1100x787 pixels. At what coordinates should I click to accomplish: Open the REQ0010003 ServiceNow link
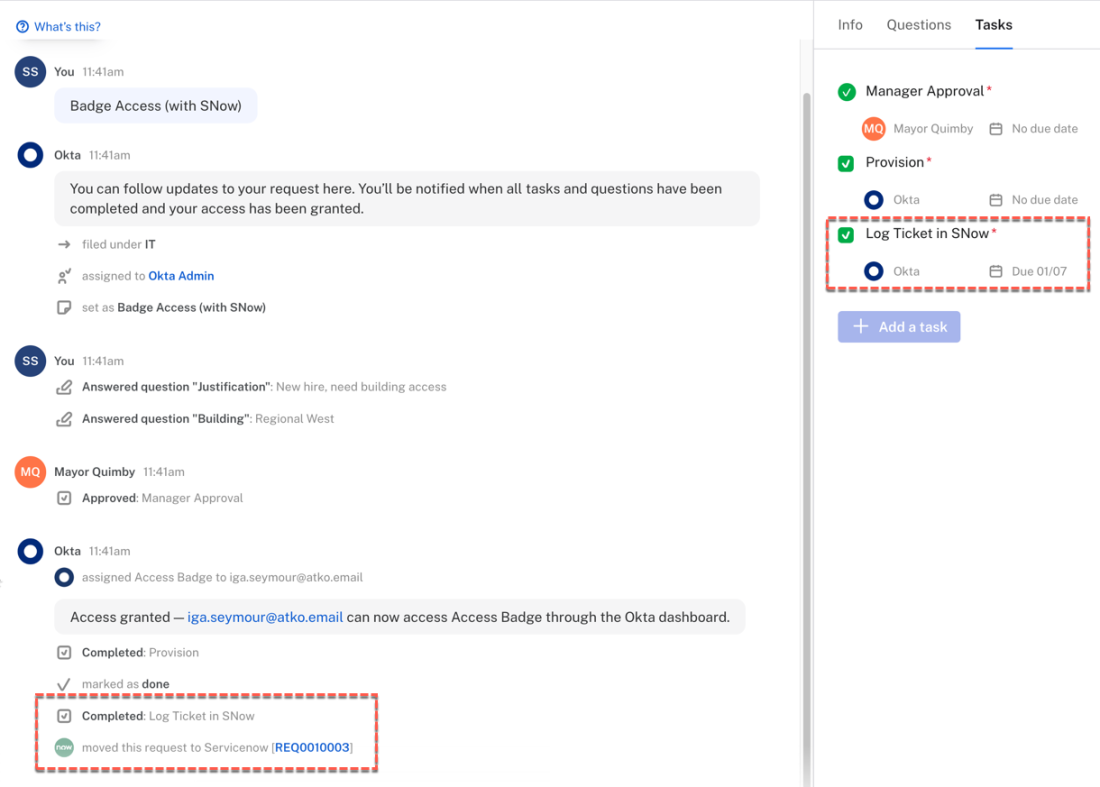313,747
